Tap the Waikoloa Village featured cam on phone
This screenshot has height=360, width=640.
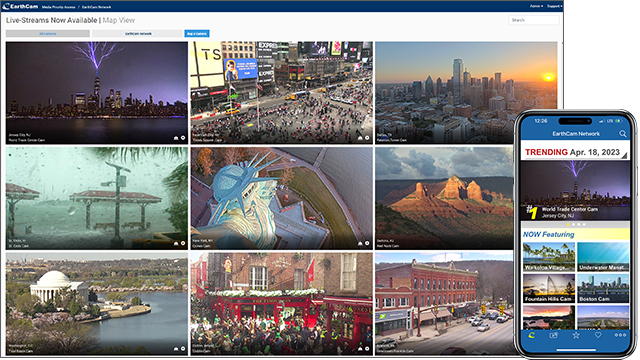pos(549,257)
